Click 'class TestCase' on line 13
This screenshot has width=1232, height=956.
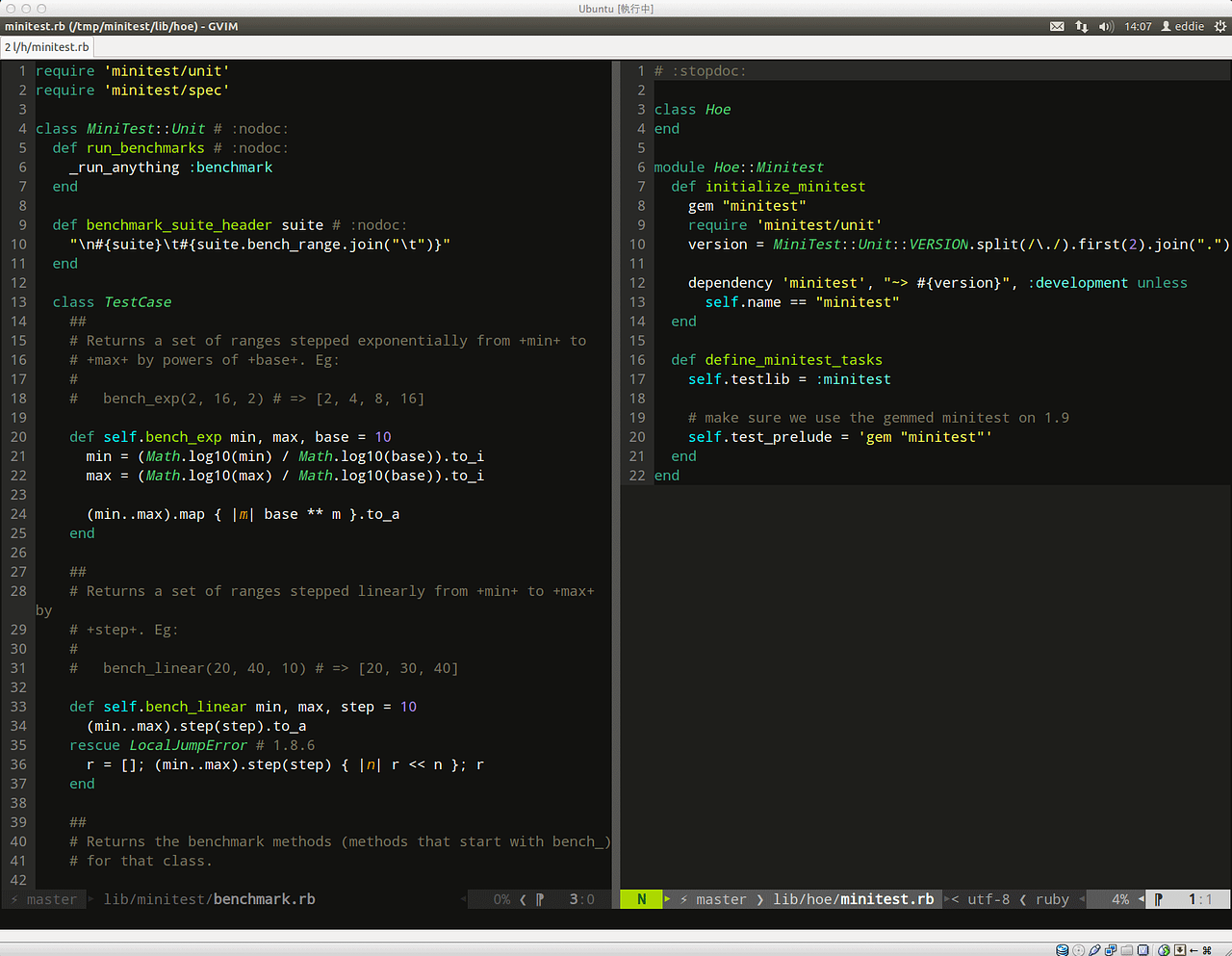click(112, 302)
